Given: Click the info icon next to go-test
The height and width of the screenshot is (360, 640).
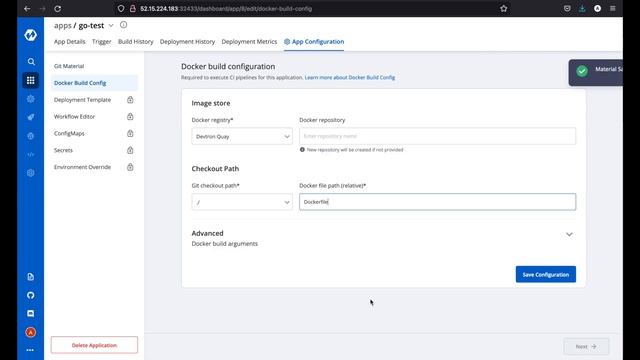Looking at the screenshot, I should [123, 25].
